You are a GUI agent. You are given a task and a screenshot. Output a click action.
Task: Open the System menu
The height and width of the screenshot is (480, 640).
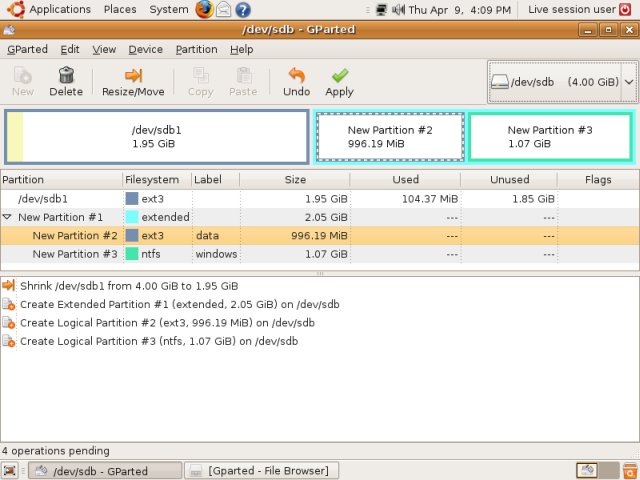169,9
